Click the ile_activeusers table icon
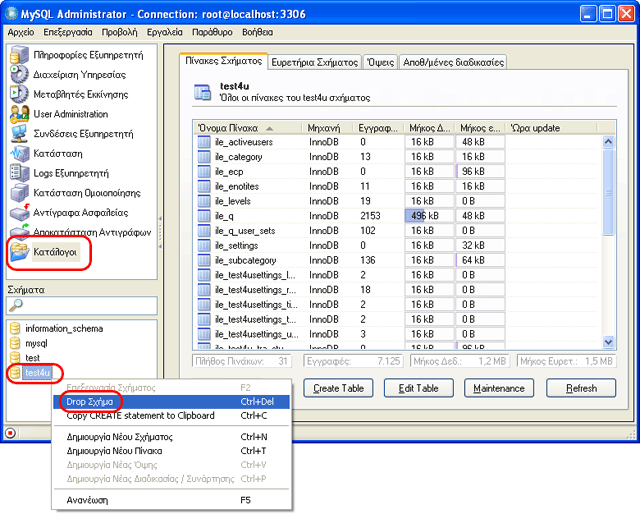 click(204, 142)
